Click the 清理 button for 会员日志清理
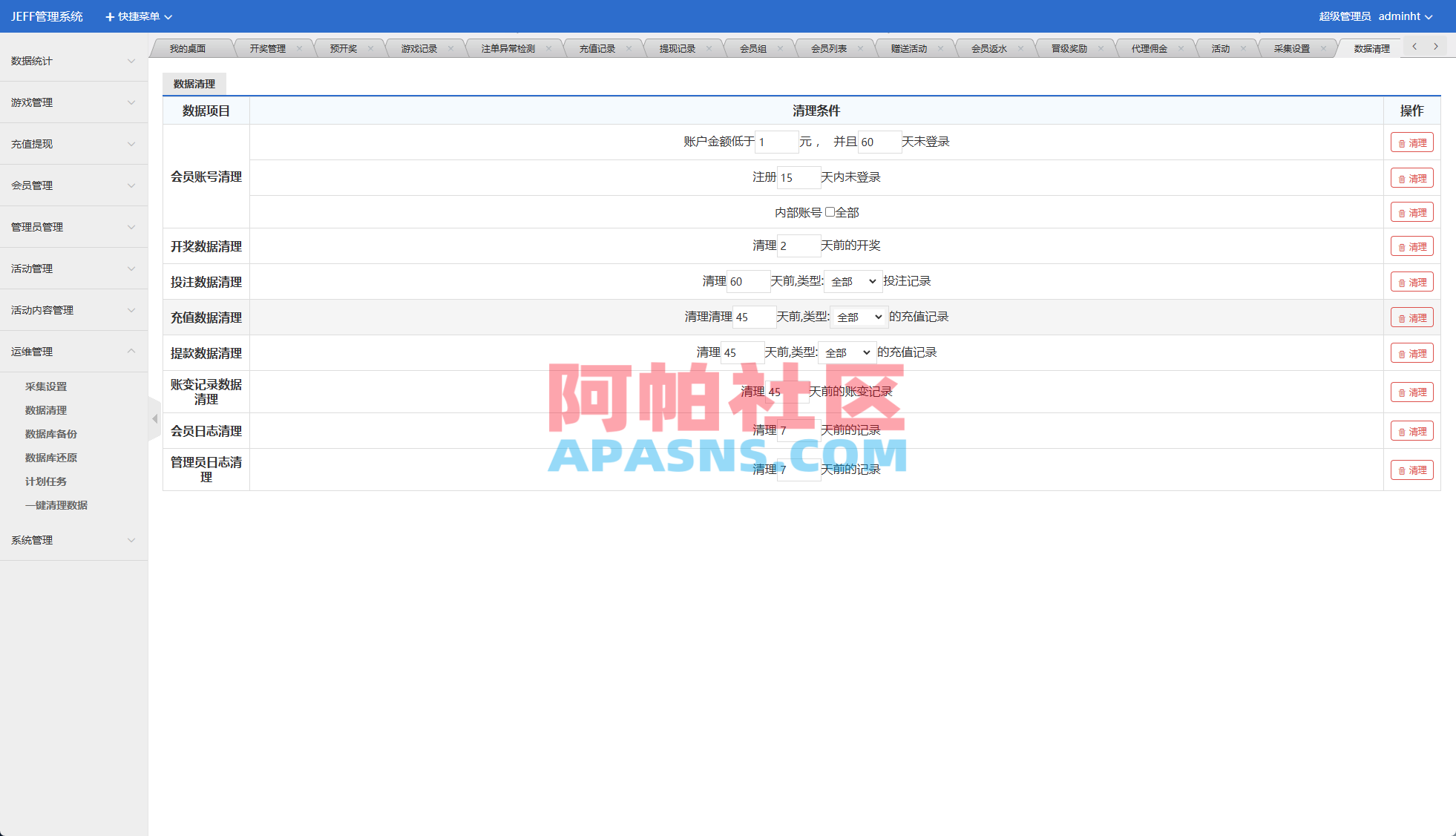 point(1411,430)
